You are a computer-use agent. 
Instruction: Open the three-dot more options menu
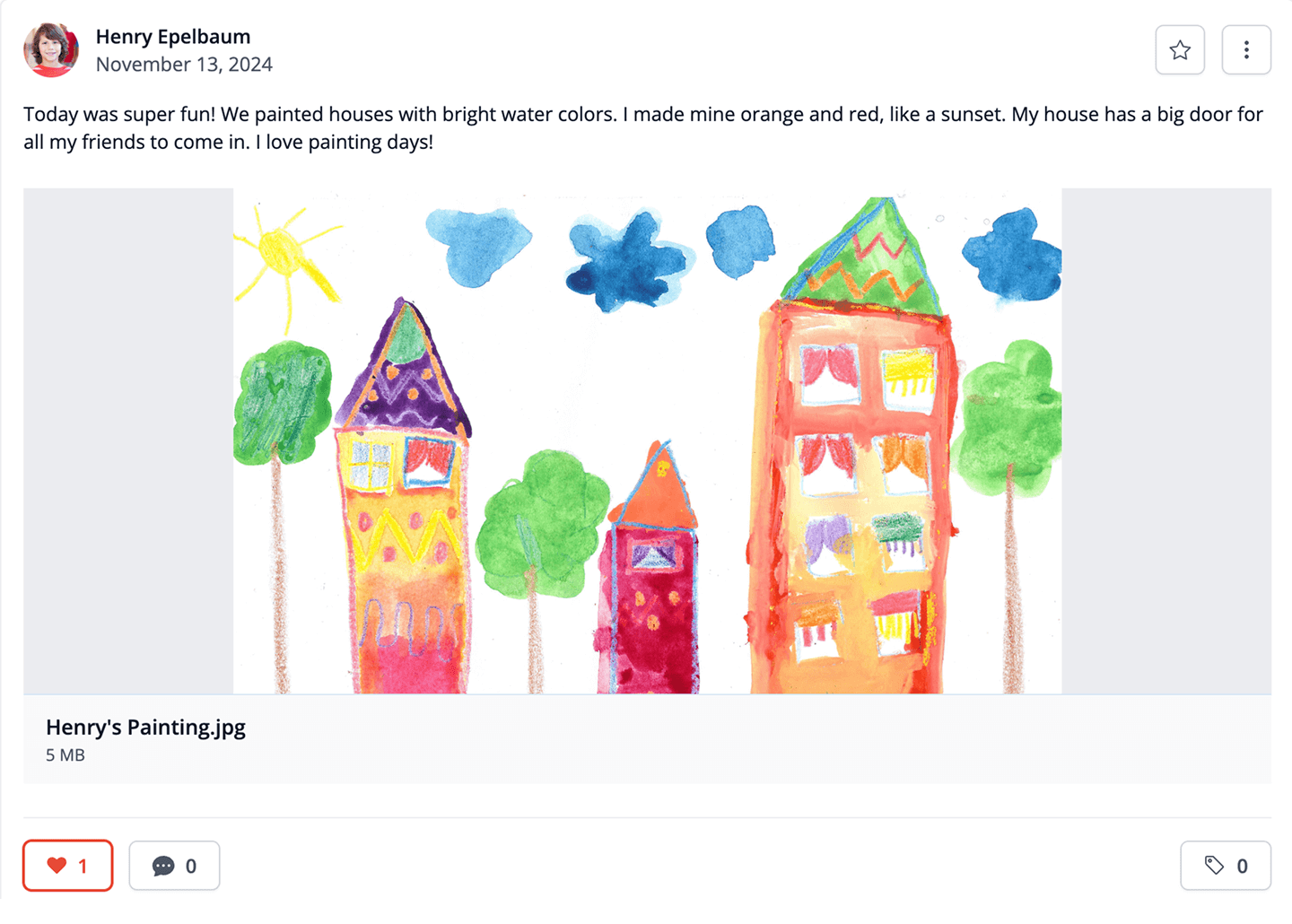point(1246,50)
